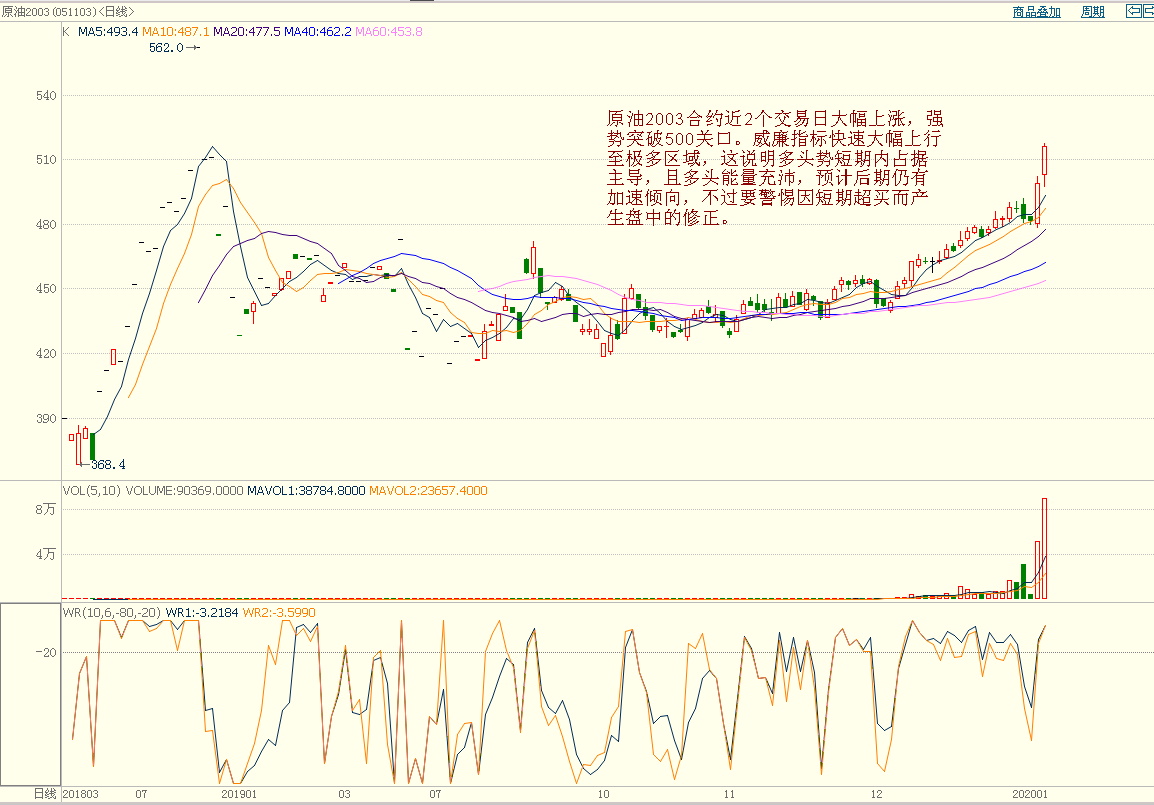The height and width of the screenshot is (805, 1154).
Task: Click the 商品叠加 link
Action: (x=1036, y=12)
